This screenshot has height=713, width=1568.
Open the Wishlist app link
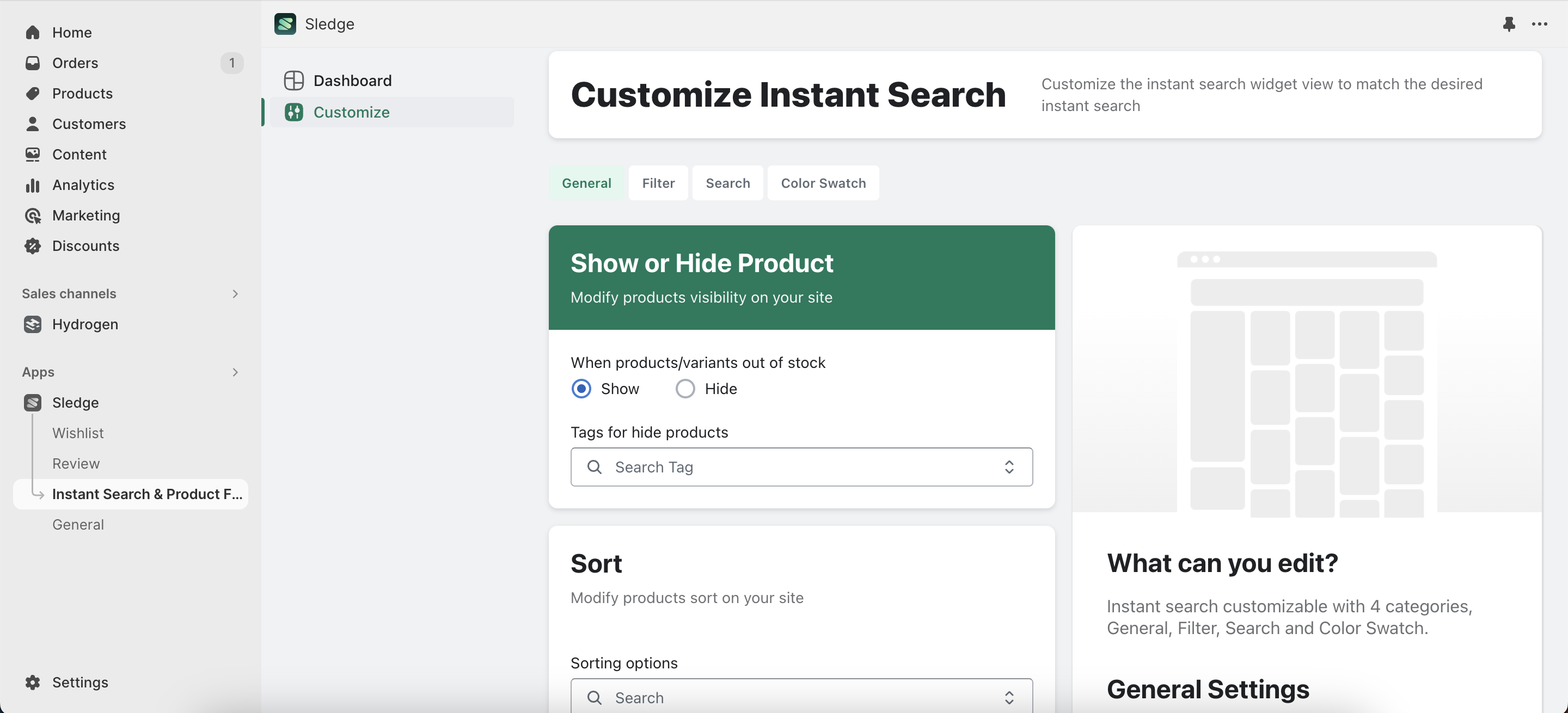click(78, 433)
